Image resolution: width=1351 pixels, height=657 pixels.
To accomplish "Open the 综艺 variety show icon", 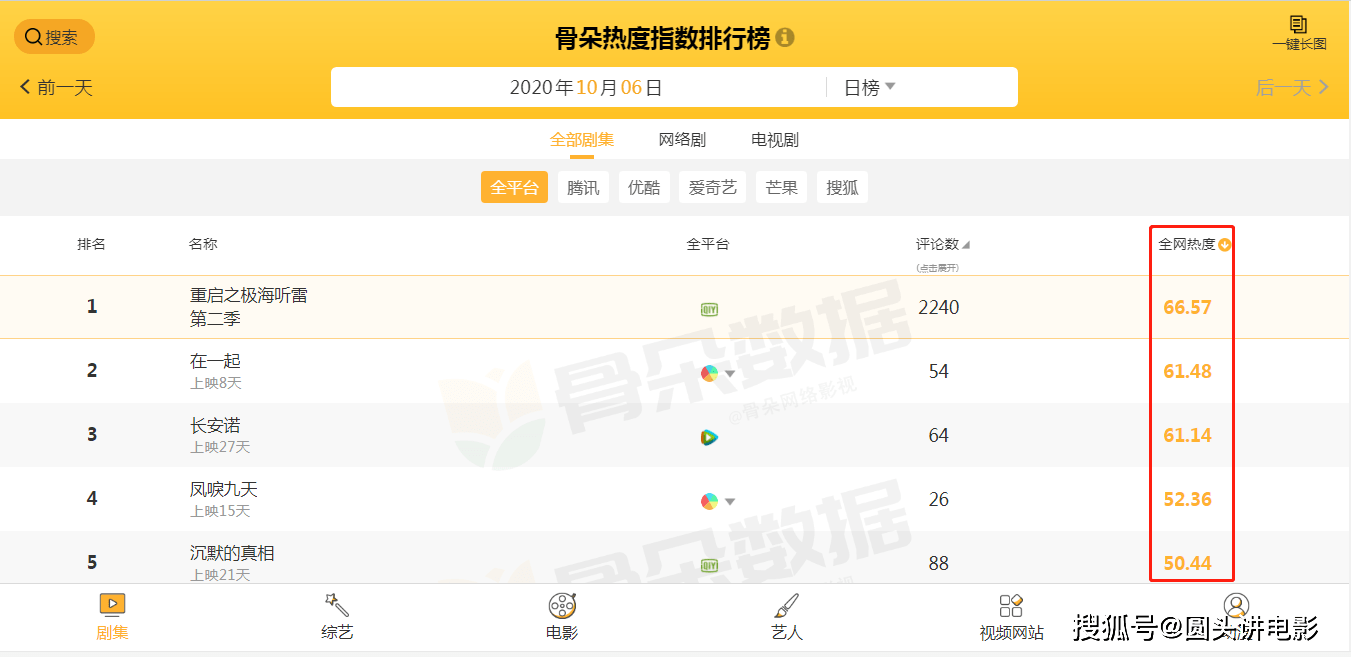I will [x=337, y=605].
